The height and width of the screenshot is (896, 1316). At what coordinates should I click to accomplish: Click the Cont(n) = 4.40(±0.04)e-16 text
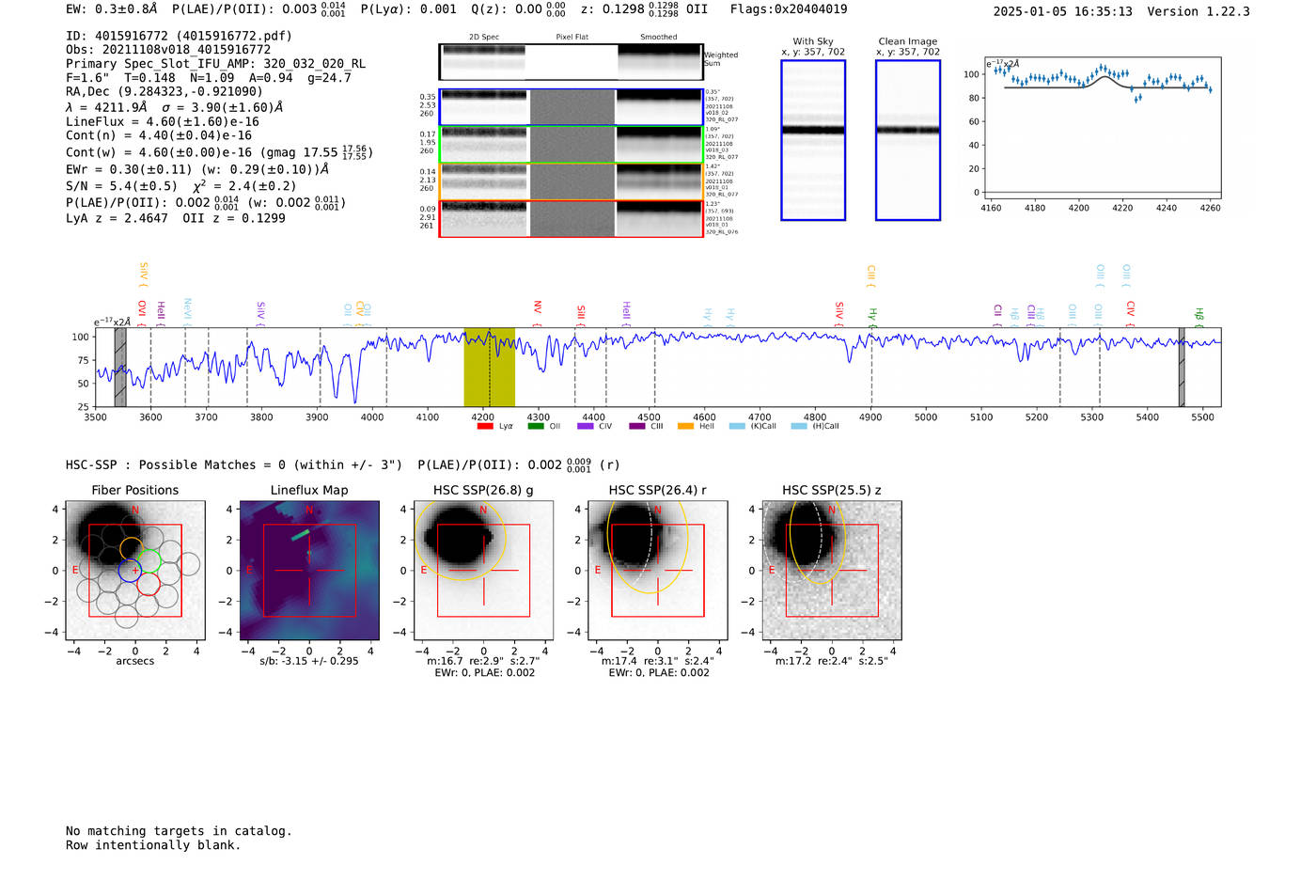click(x=159, y=136)
